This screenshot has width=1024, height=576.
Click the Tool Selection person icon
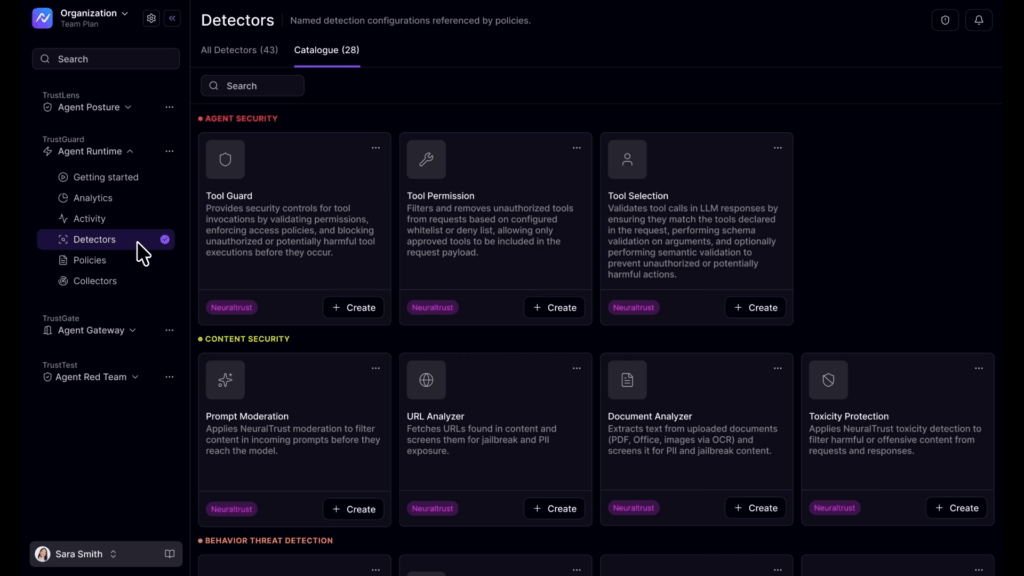[x=628, y=159]
